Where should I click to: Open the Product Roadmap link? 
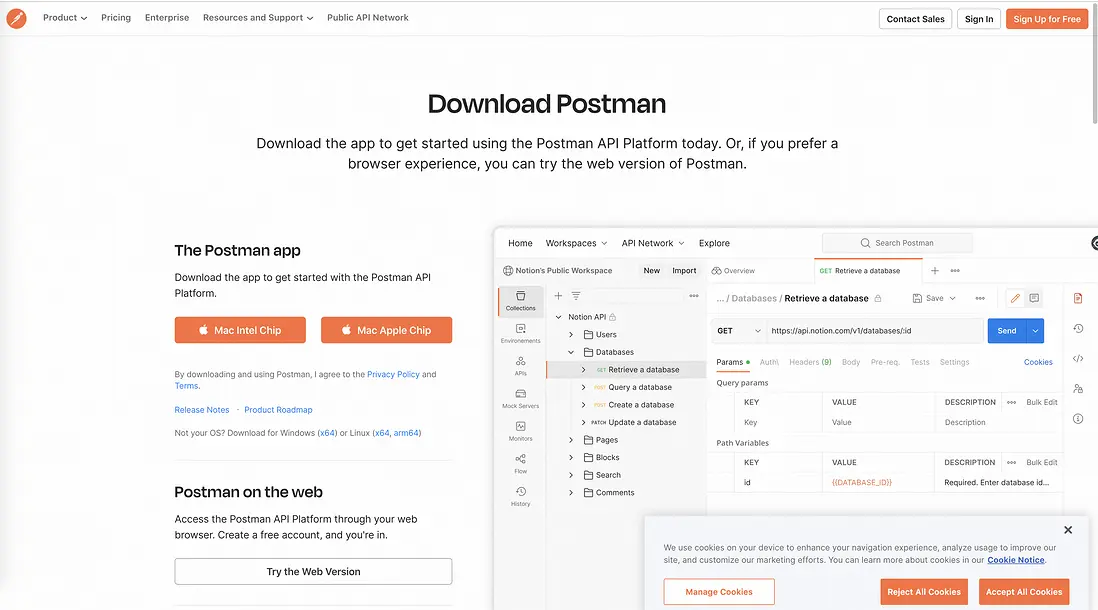[x=278, y=410]
